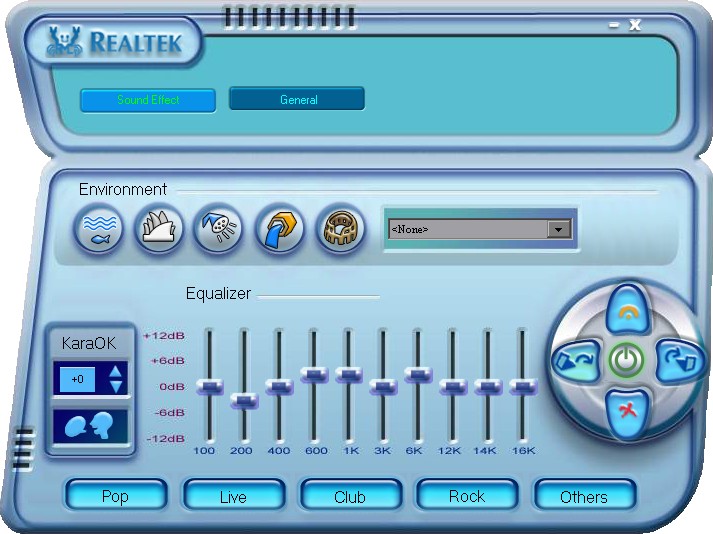Decrease KaraOK key with the down arrow
This screenshot has width=713, height=534.
pyautogui.click(x=115, y=387)
